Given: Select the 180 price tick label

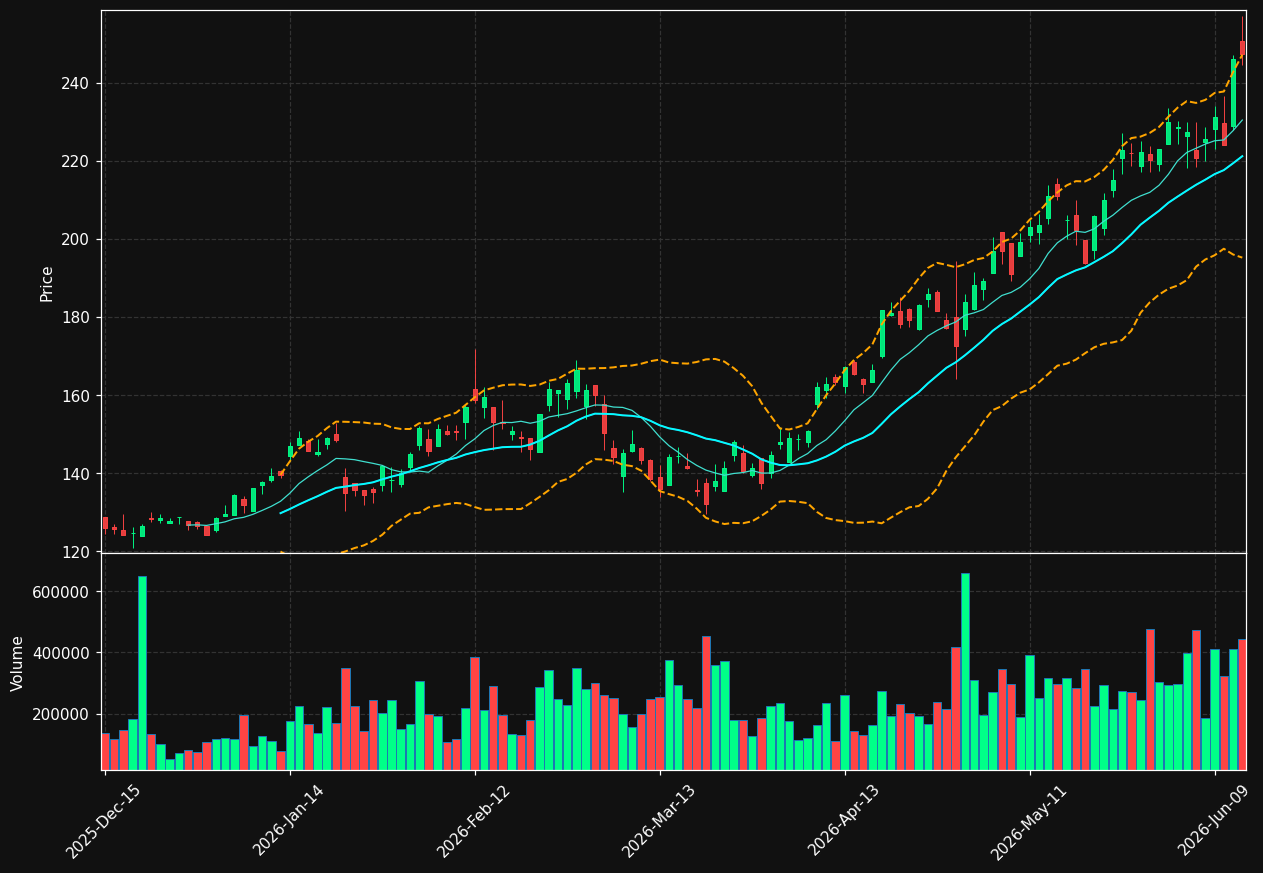Looking at the screenshot, I should tap(76, 318).
